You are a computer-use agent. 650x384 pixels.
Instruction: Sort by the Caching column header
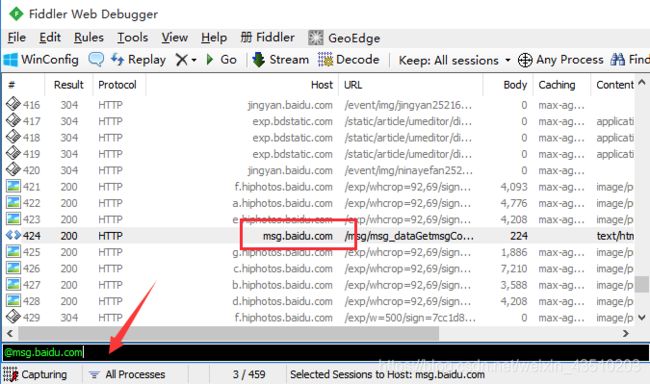(557, 85)
